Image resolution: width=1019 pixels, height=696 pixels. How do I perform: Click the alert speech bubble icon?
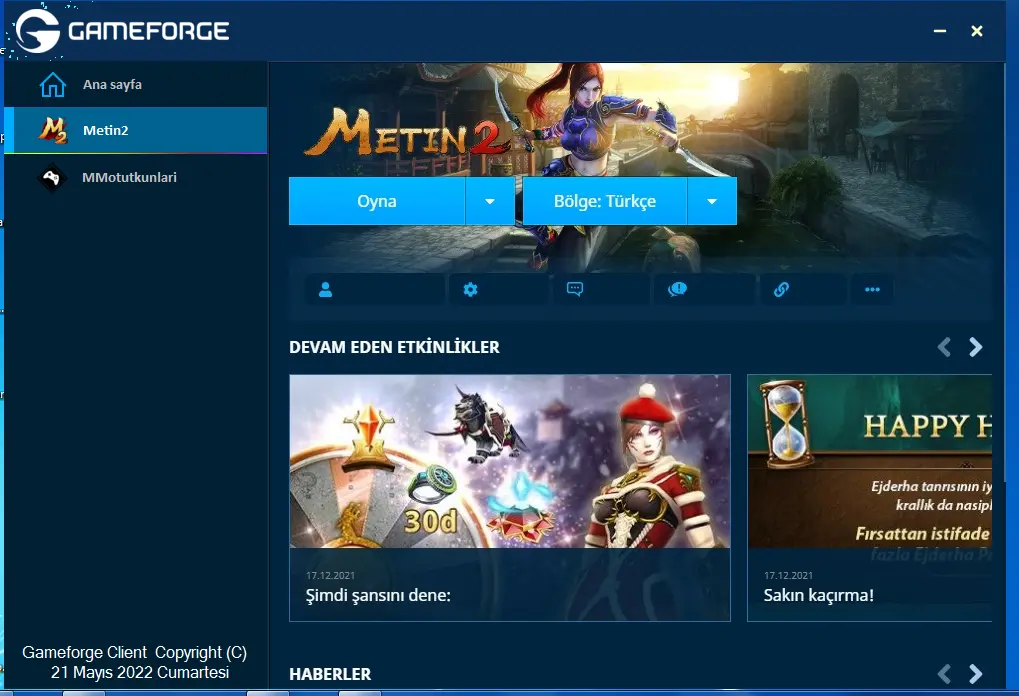point(677,290)
